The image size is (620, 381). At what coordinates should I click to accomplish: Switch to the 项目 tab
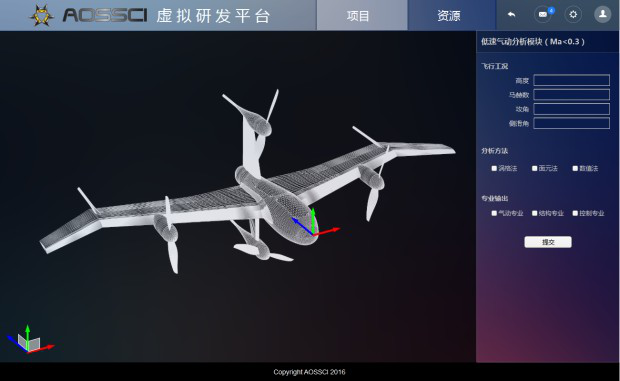358,15
